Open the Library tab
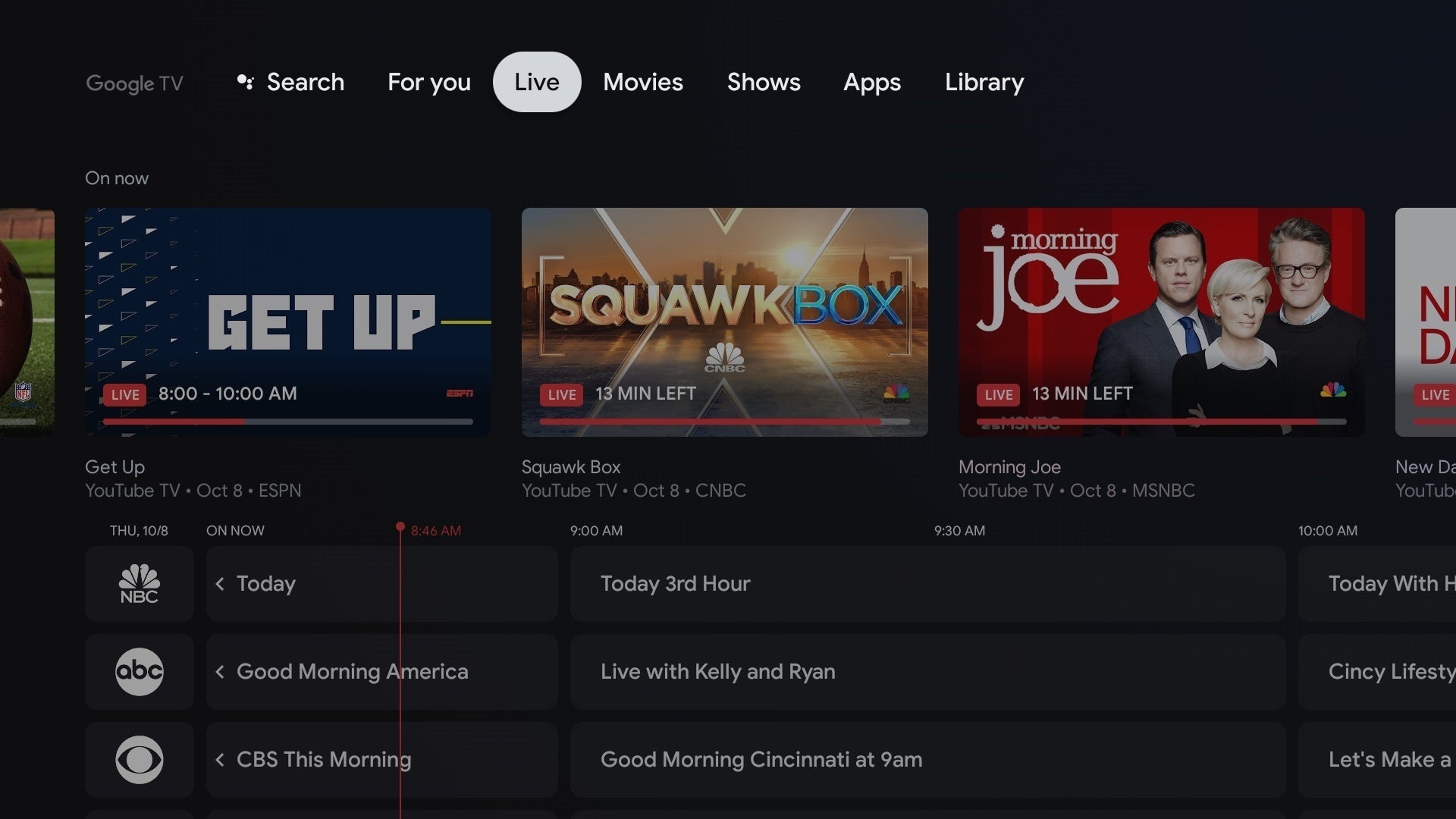 (984, 82)
